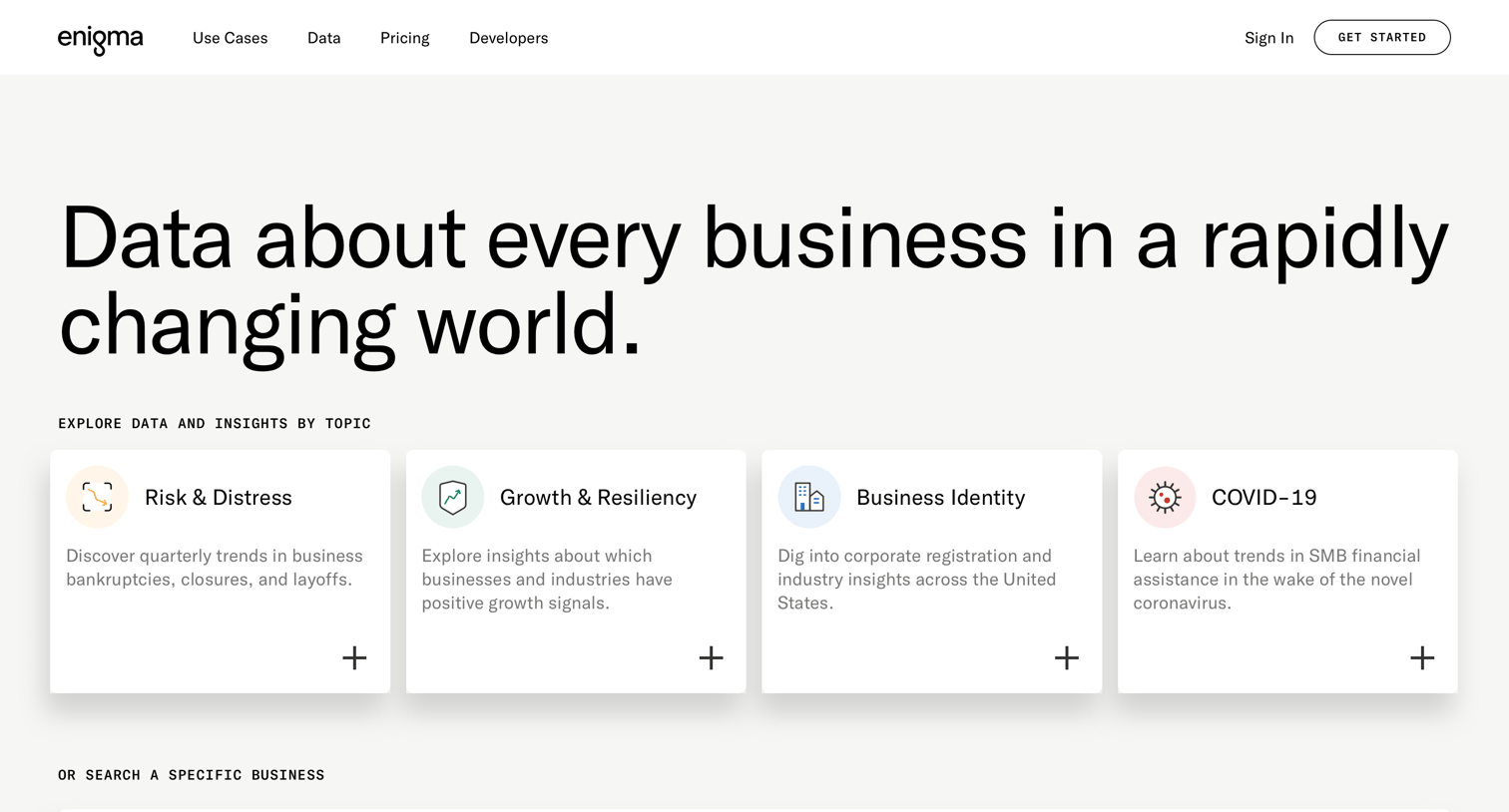The width and height of the screenshot is (1509, 812).
Task: Click the Risk & Distress scan icon
Action: (x=97, y=497)
